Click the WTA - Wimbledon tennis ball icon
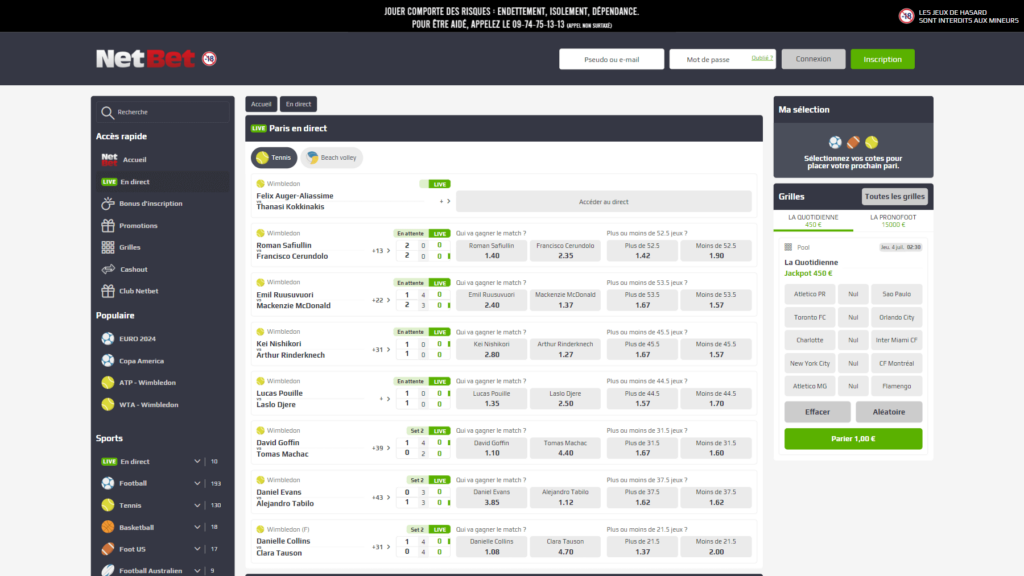The image size is (1024, 576). tap(108, 405)
